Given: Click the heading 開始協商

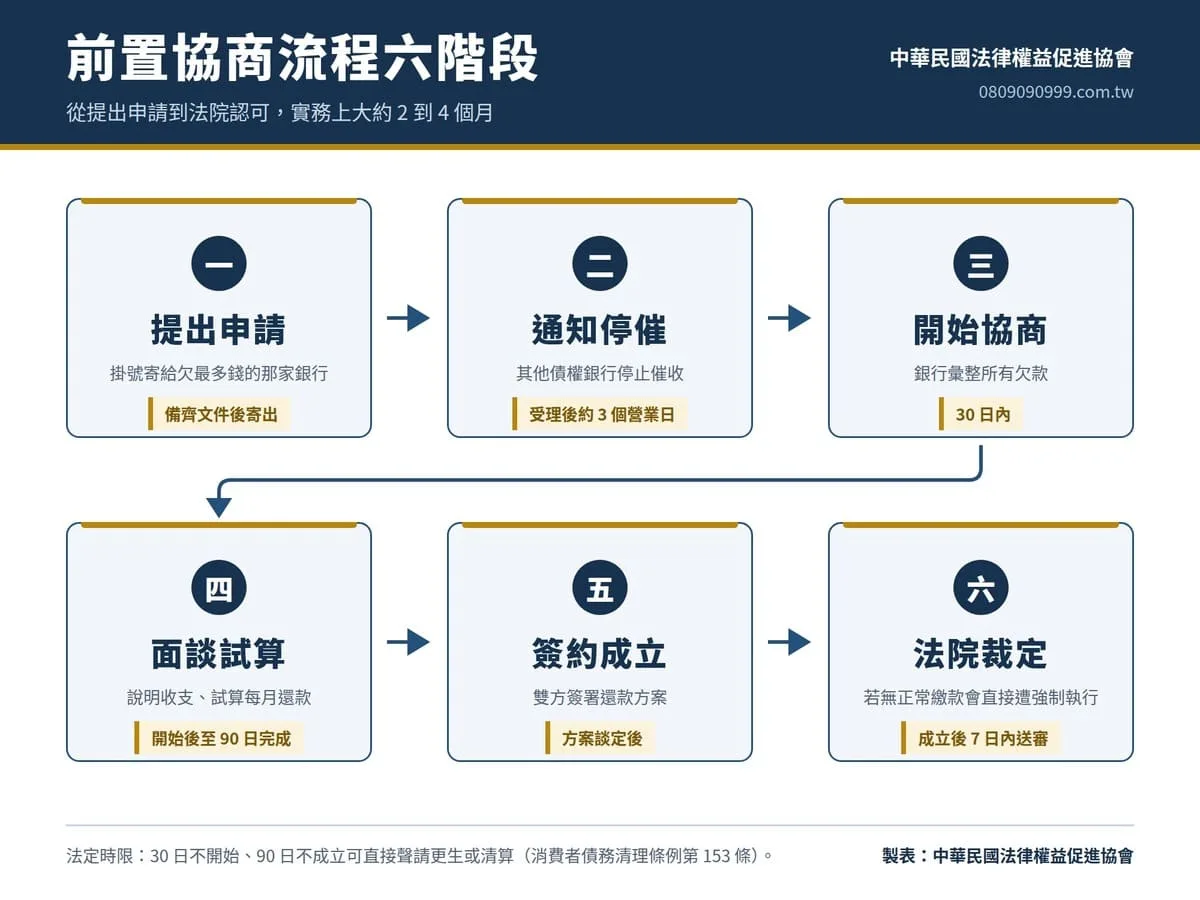Looking at the screenshot, I should tap(981, 330).
